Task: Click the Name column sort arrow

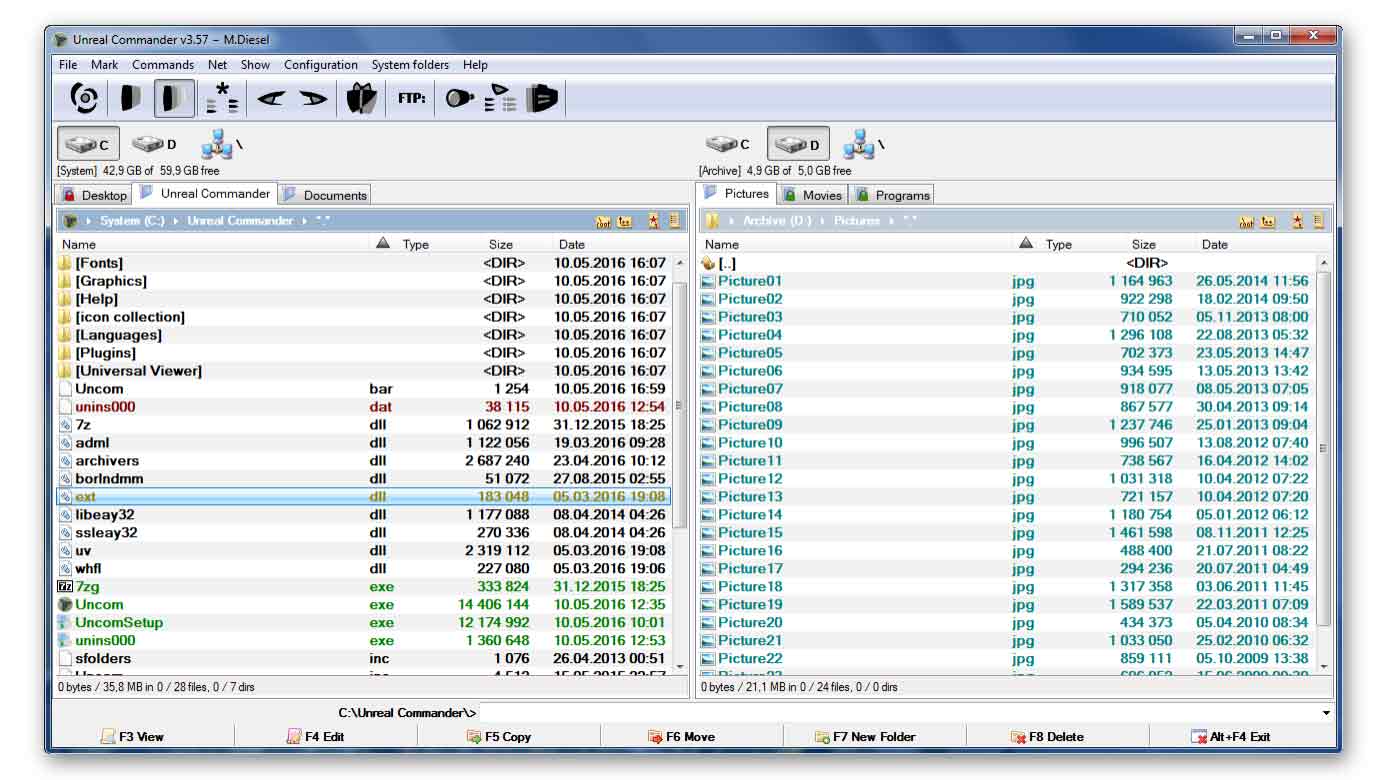Action: [x=381, y=243]
